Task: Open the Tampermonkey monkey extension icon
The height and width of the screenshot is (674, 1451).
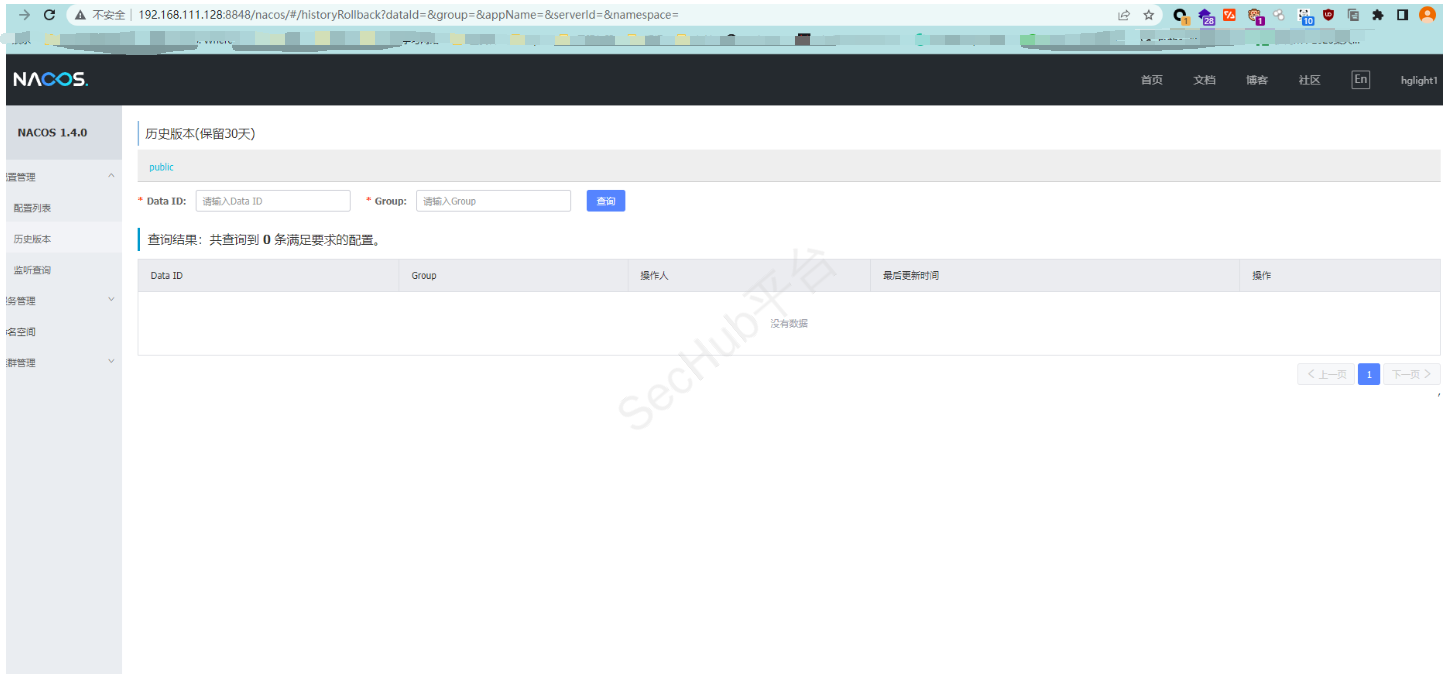Action: pos(1255,15)
